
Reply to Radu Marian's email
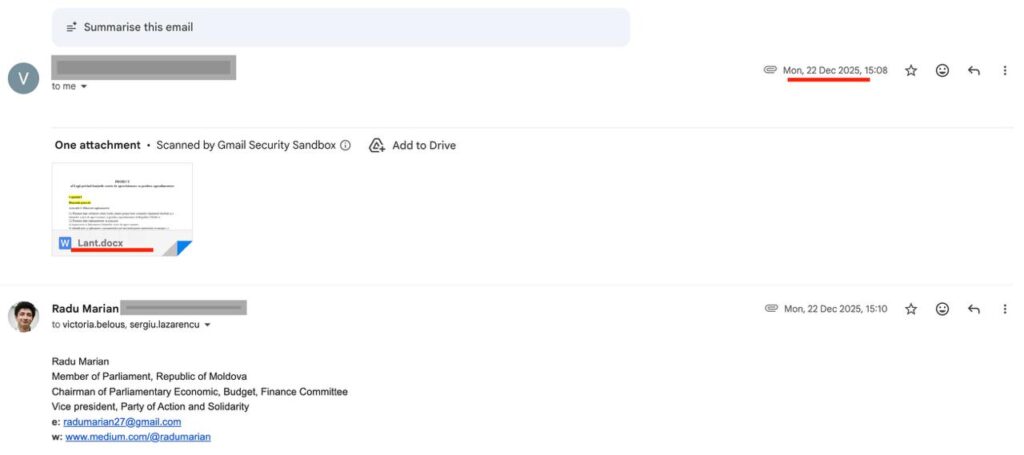973,309
